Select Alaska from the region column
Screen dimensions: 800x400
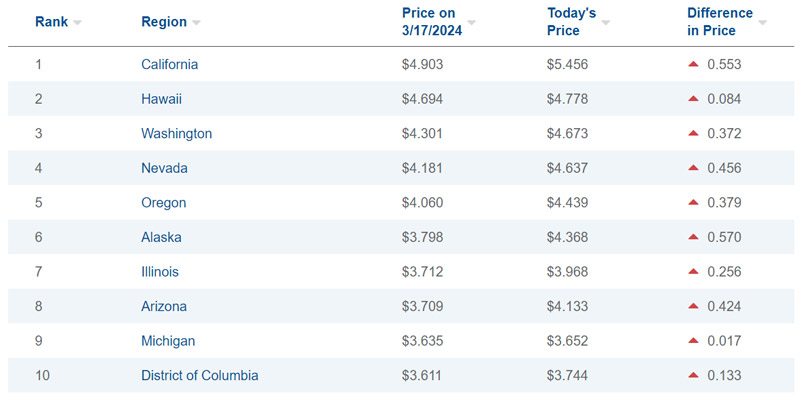[x=162, y=237]
